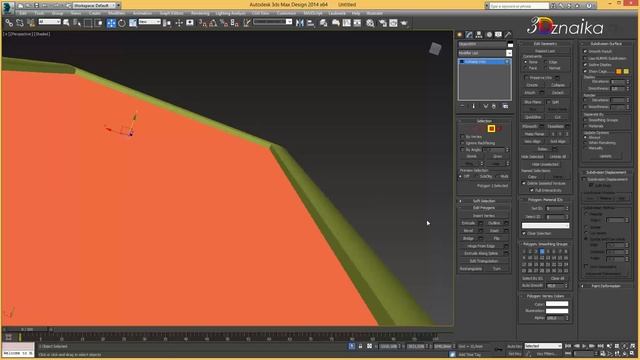This screenshot has height=360, width=640.
Task: Expand the Soft Selection rollout
Action: (x=484, y=201)
